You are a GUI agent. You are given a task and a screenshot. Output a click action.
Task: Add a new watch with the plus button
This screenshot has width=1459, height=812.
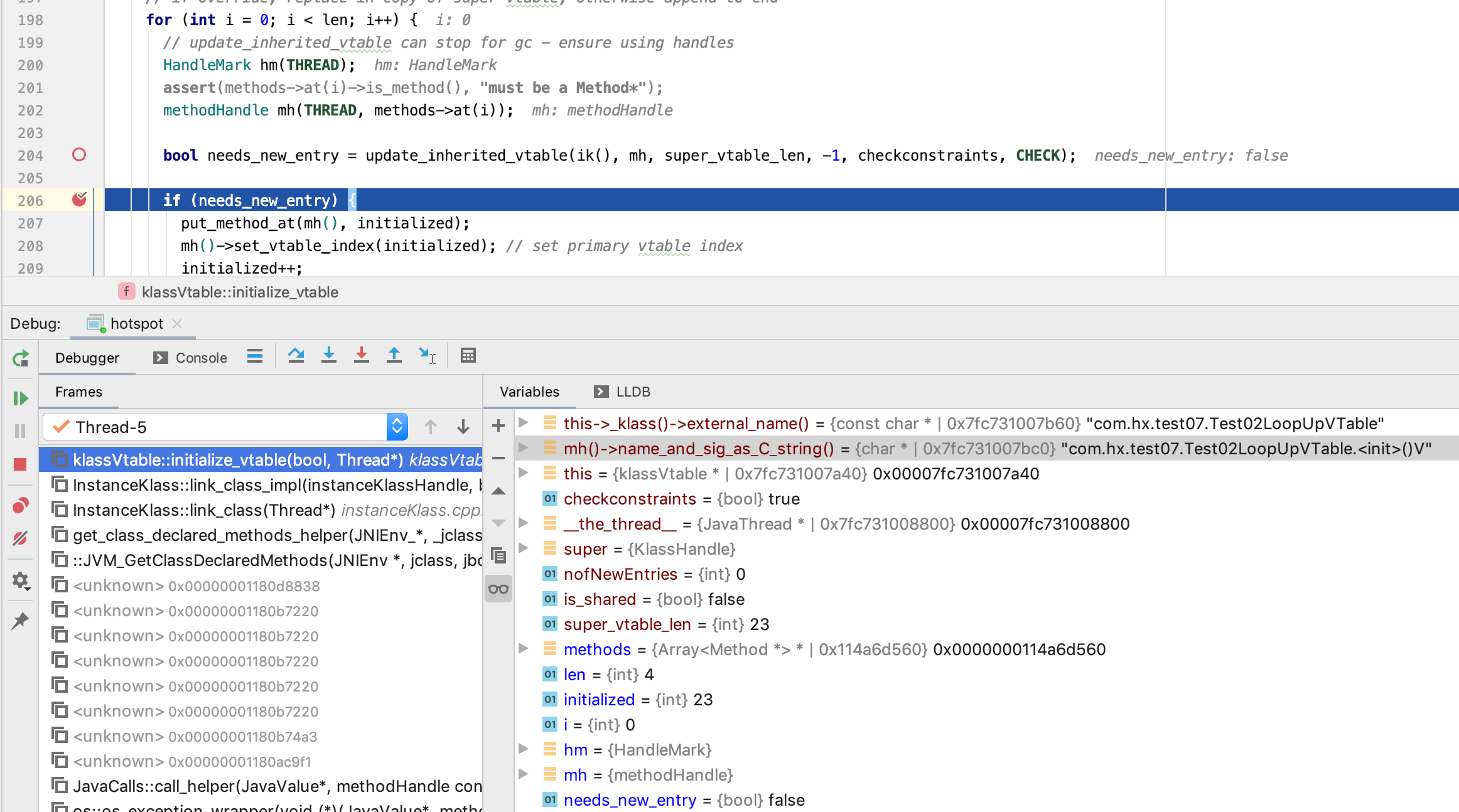pos(498,425)
